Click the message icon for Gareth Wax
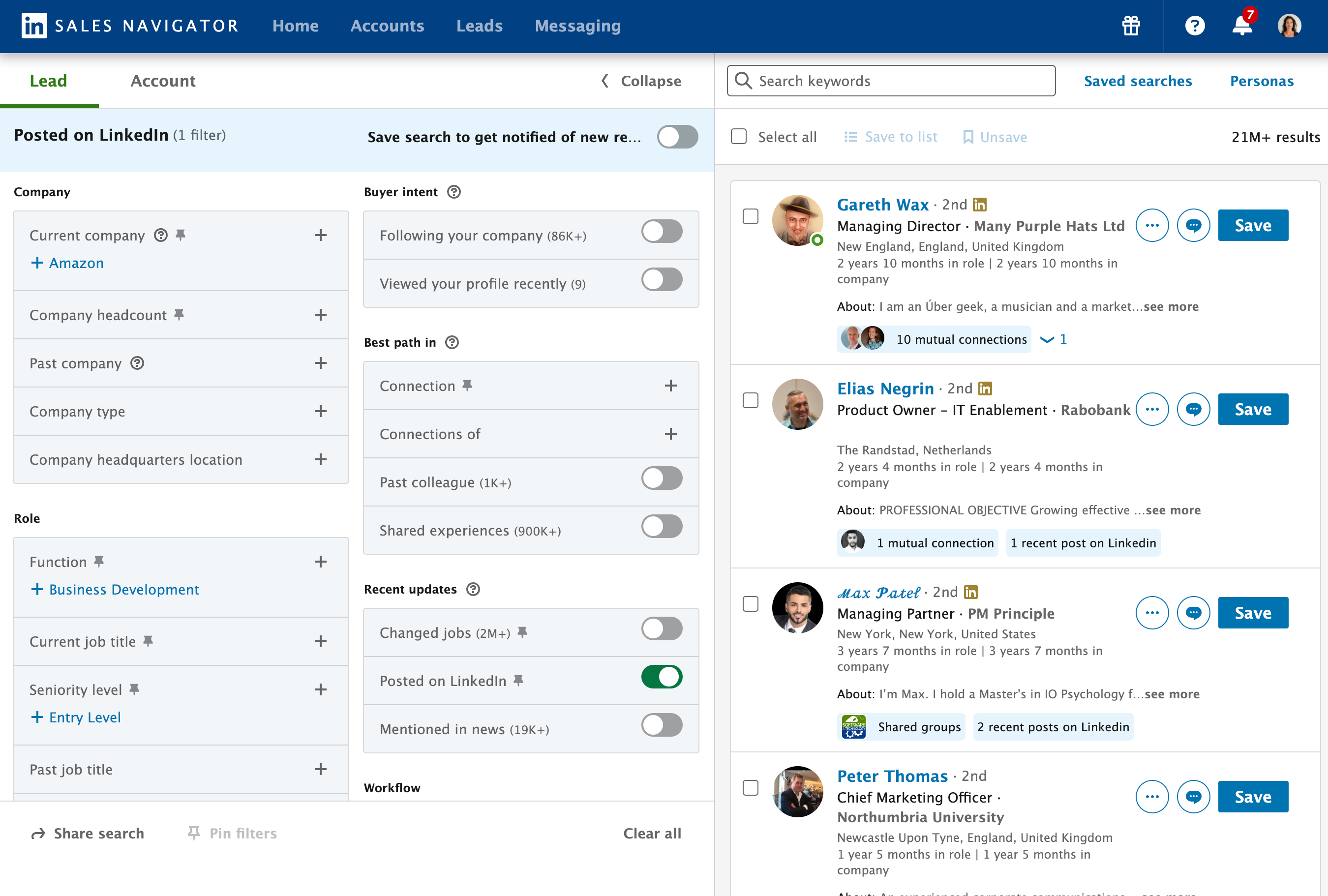Screen dimensions: 1328x896 (1193, 225)
